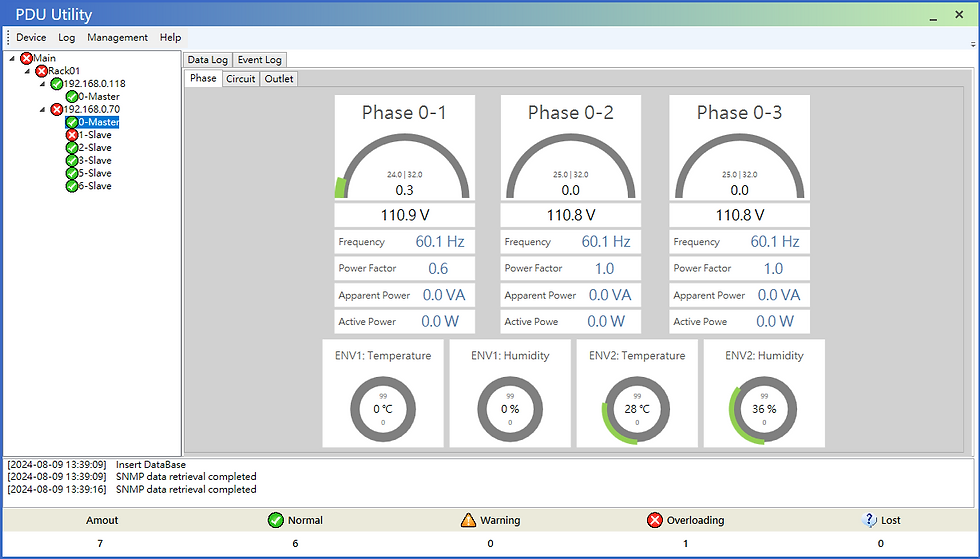
Task: Click the ENV2: Humidity 36 % gauge
Action: point(763,410)
